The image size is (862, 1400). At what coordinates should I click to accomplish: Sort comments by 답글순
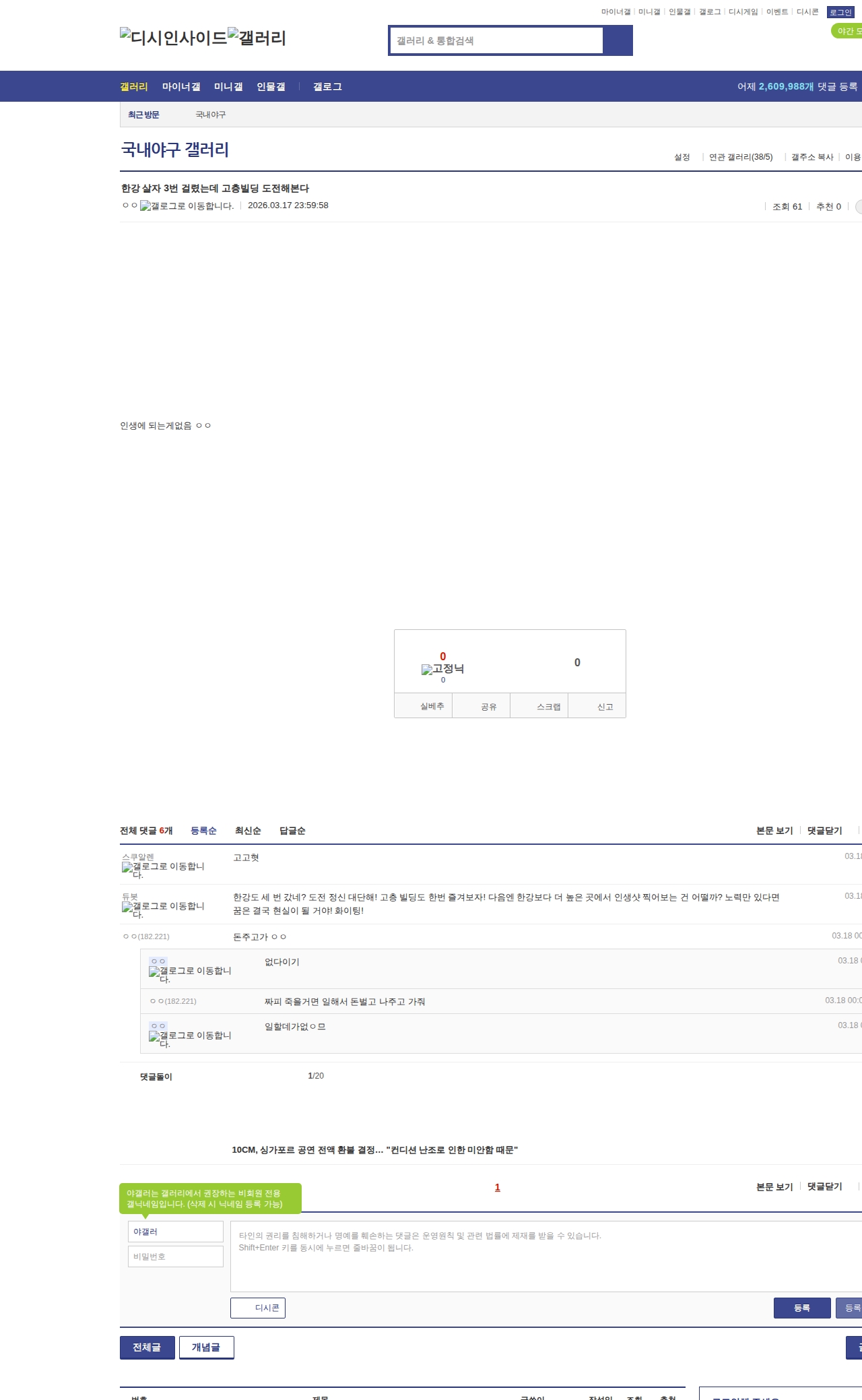tap(292, 831)
